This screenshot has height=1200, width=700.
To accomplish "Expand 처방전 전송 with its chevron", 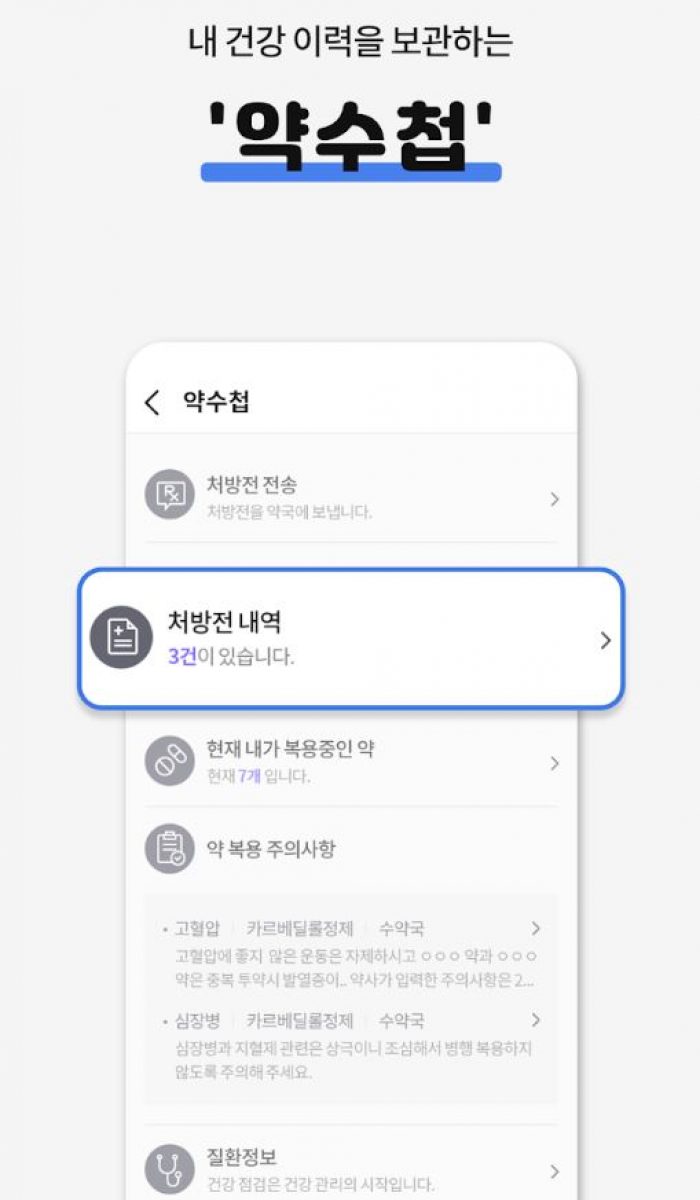I will pos(555,499).
